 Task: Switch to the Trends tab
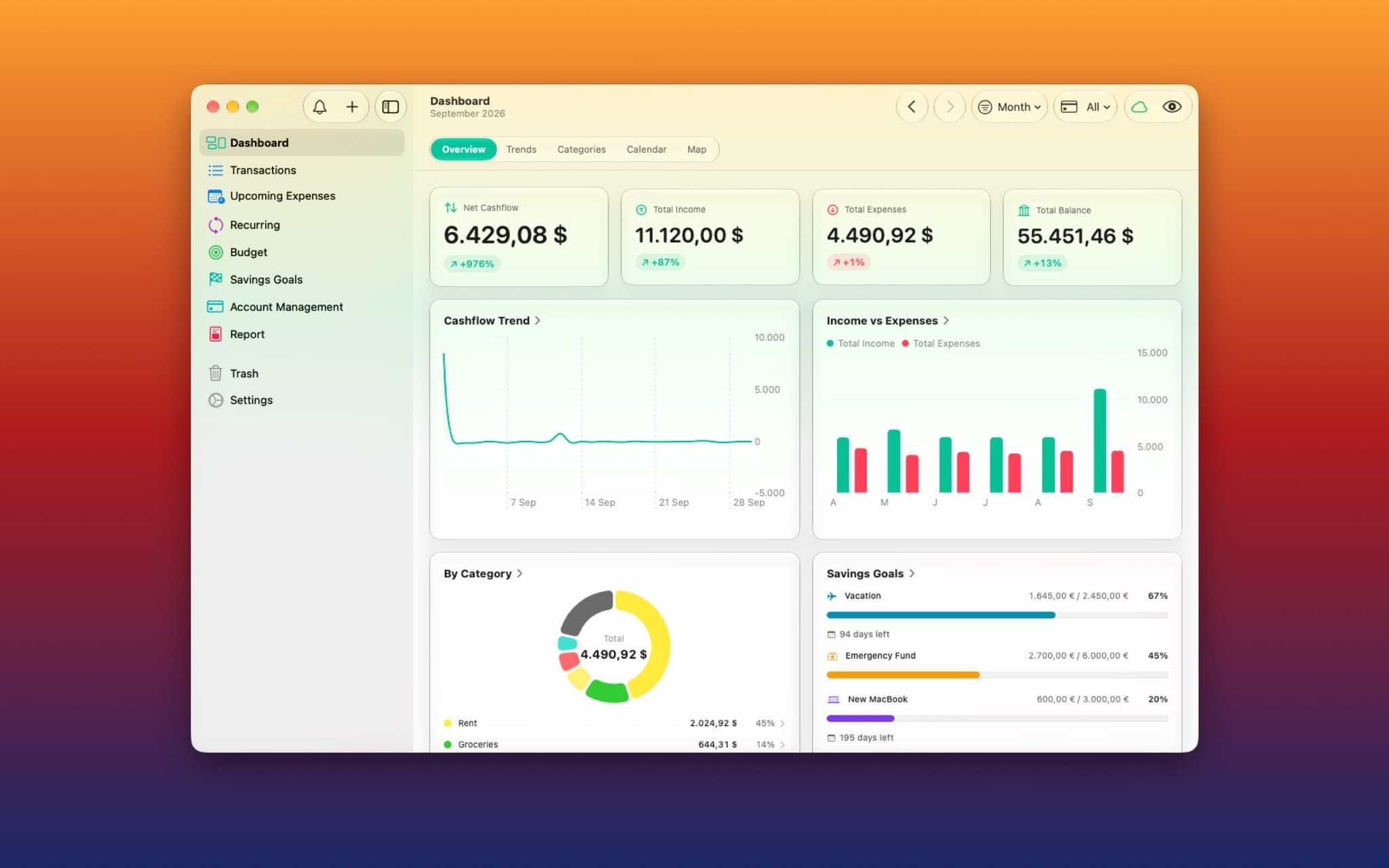pos(521,149)
